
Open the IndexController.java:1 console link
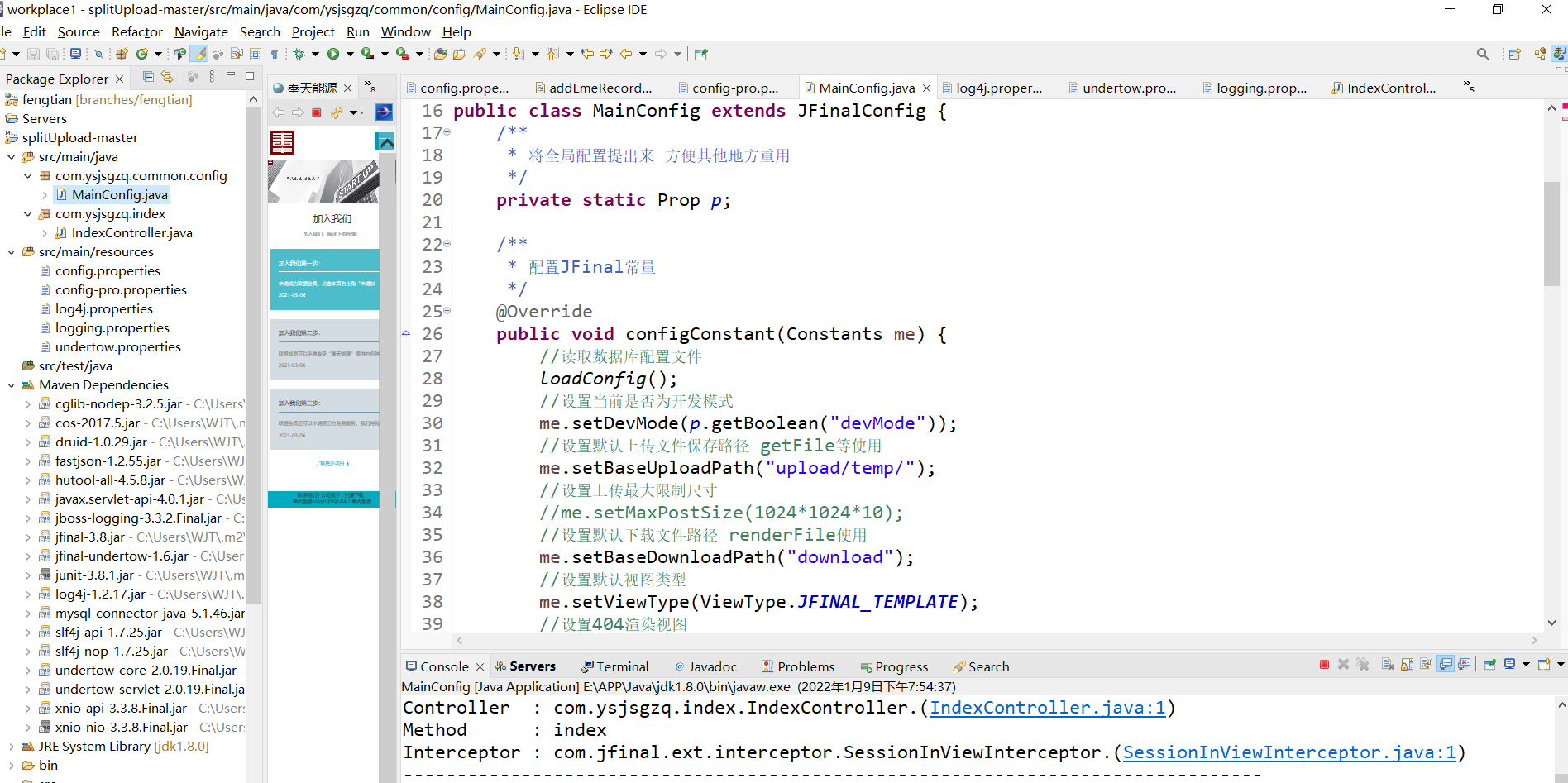tap(1047, 708)
